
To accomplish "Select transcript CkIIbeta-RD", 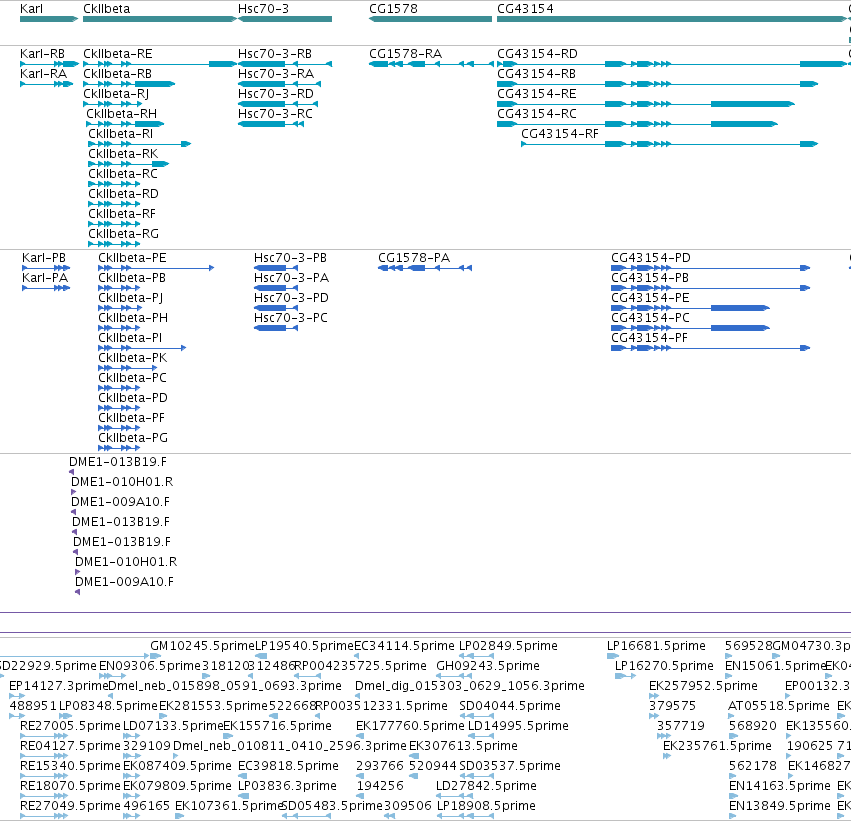I will (123, 194).
